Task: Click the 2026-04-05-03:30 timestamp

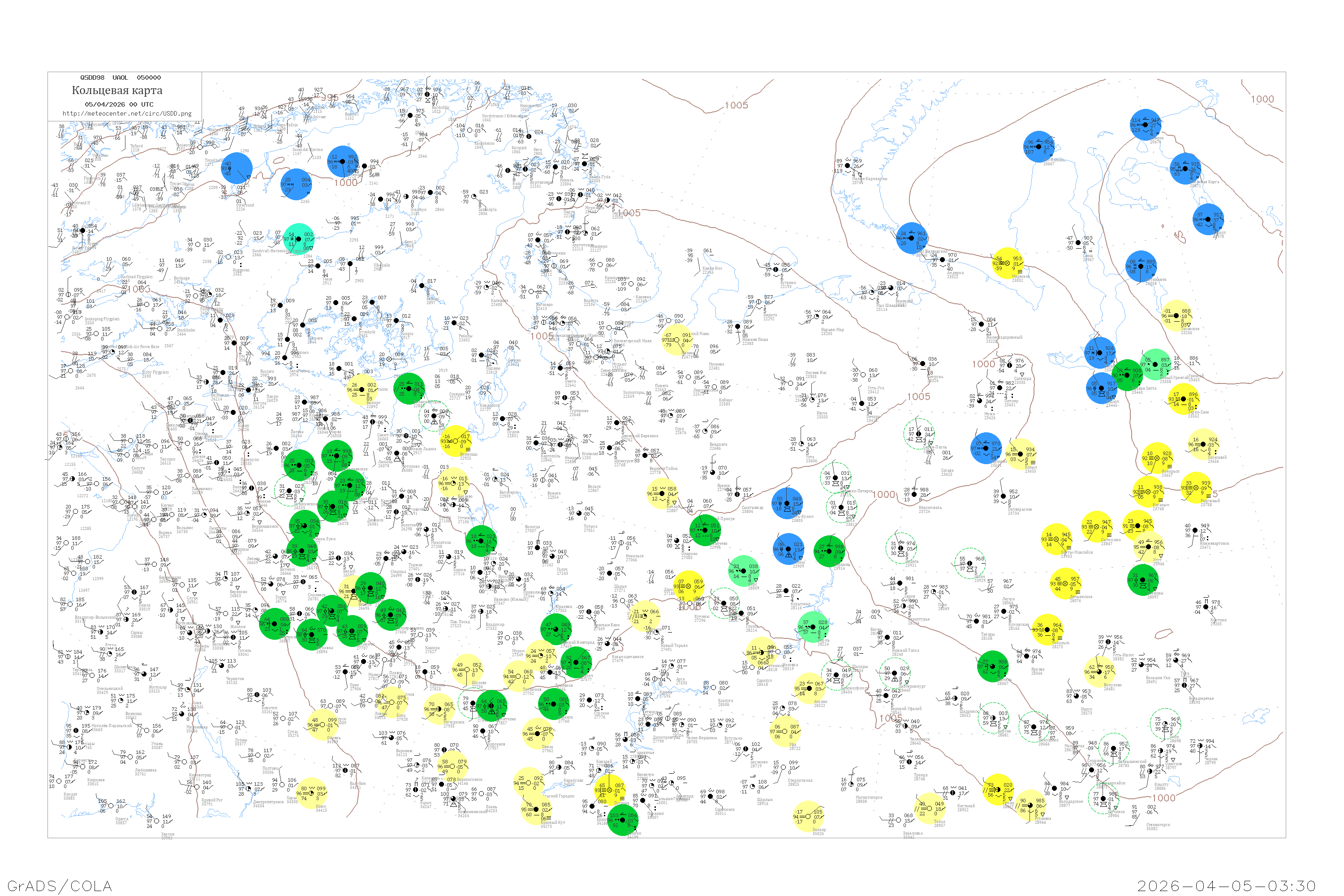Action: [x=1226, y=886]
